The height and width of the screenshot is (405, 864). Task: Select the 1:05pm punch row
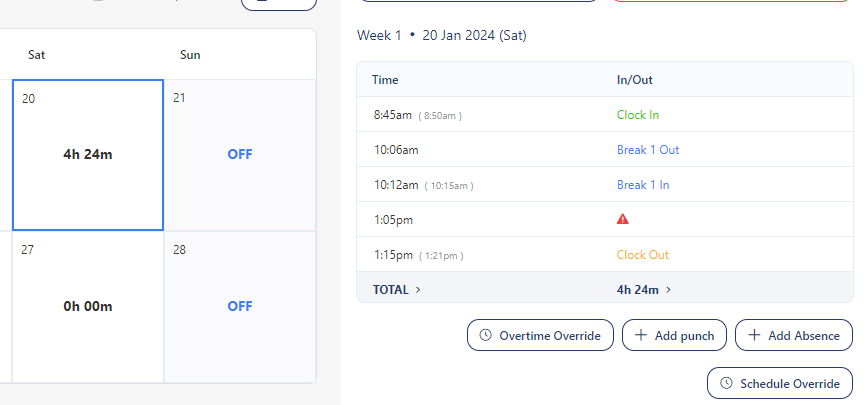[x=392, y=219]
